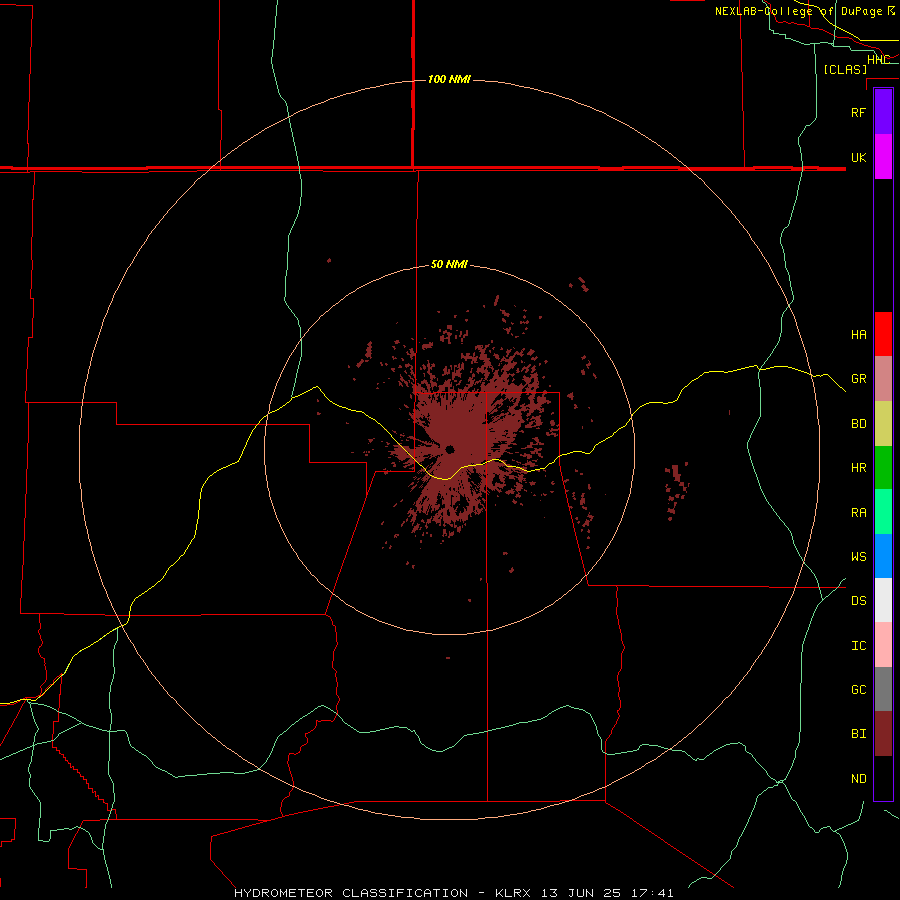The image size is (900, 900).
Task: Click the HA legend label
Action: [858, 335]
